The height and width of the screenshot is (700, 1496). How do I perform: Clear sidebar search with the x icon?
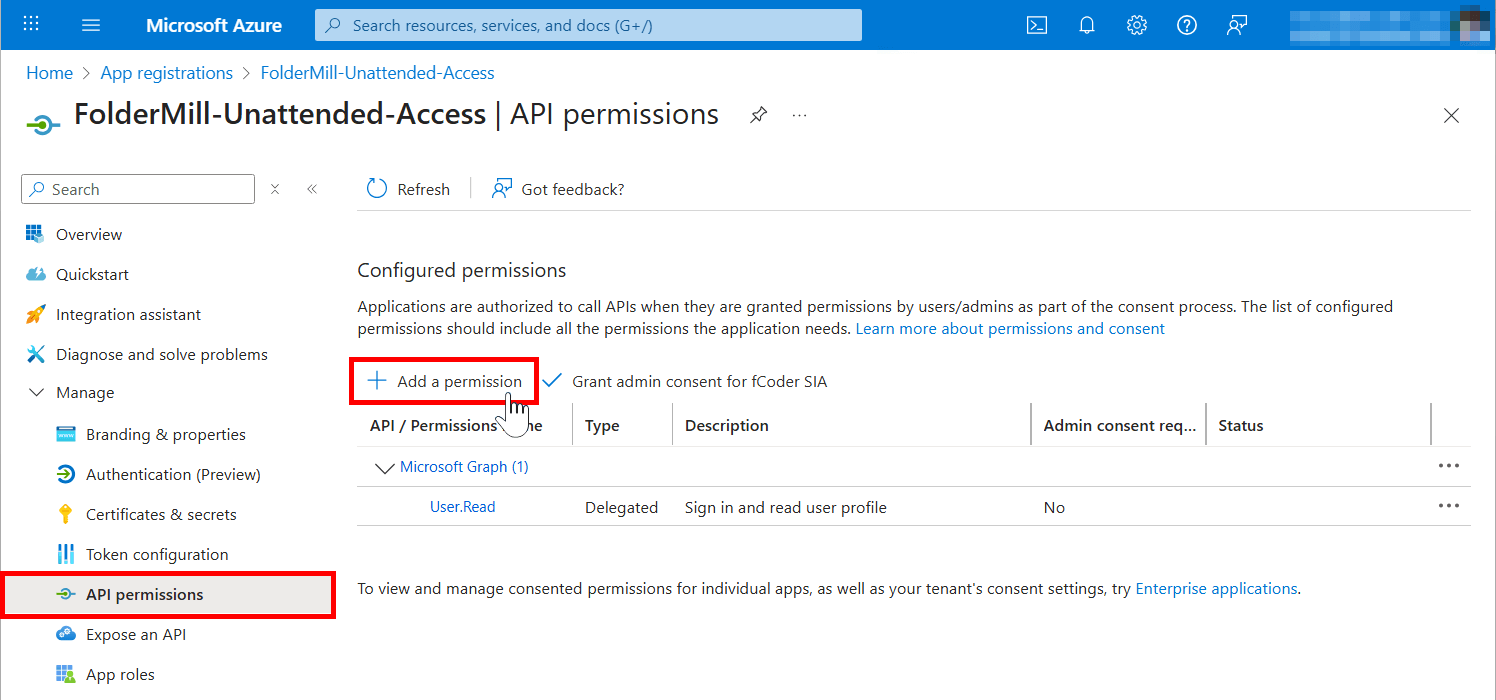point(275,188)
